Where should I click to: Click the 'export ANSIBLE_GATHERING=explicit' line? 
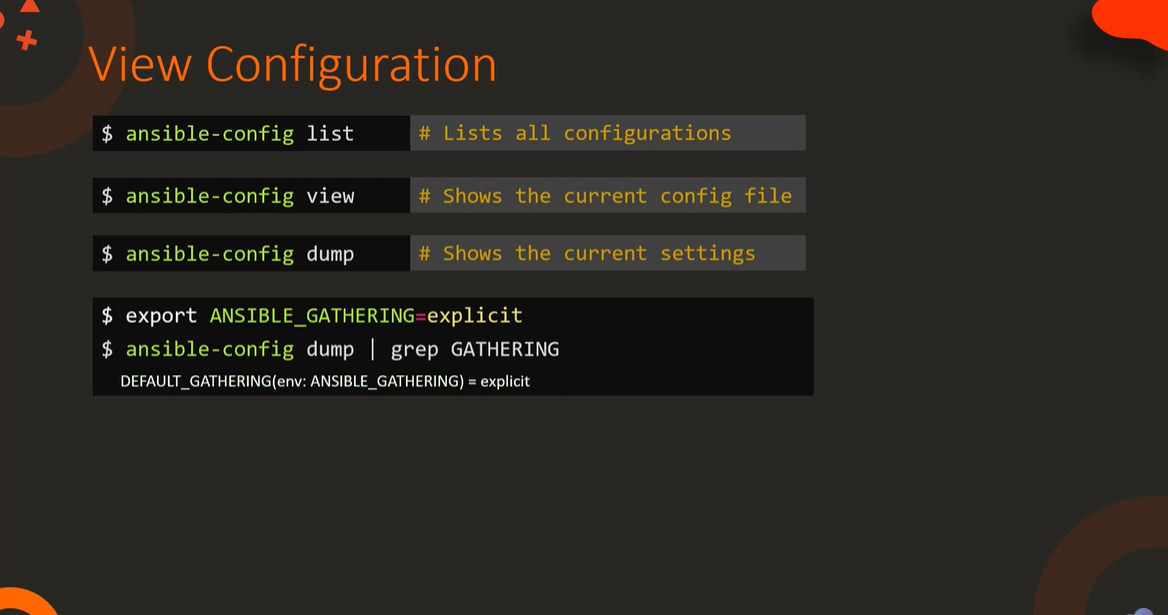pyautogui.click(x=324, y=316)
